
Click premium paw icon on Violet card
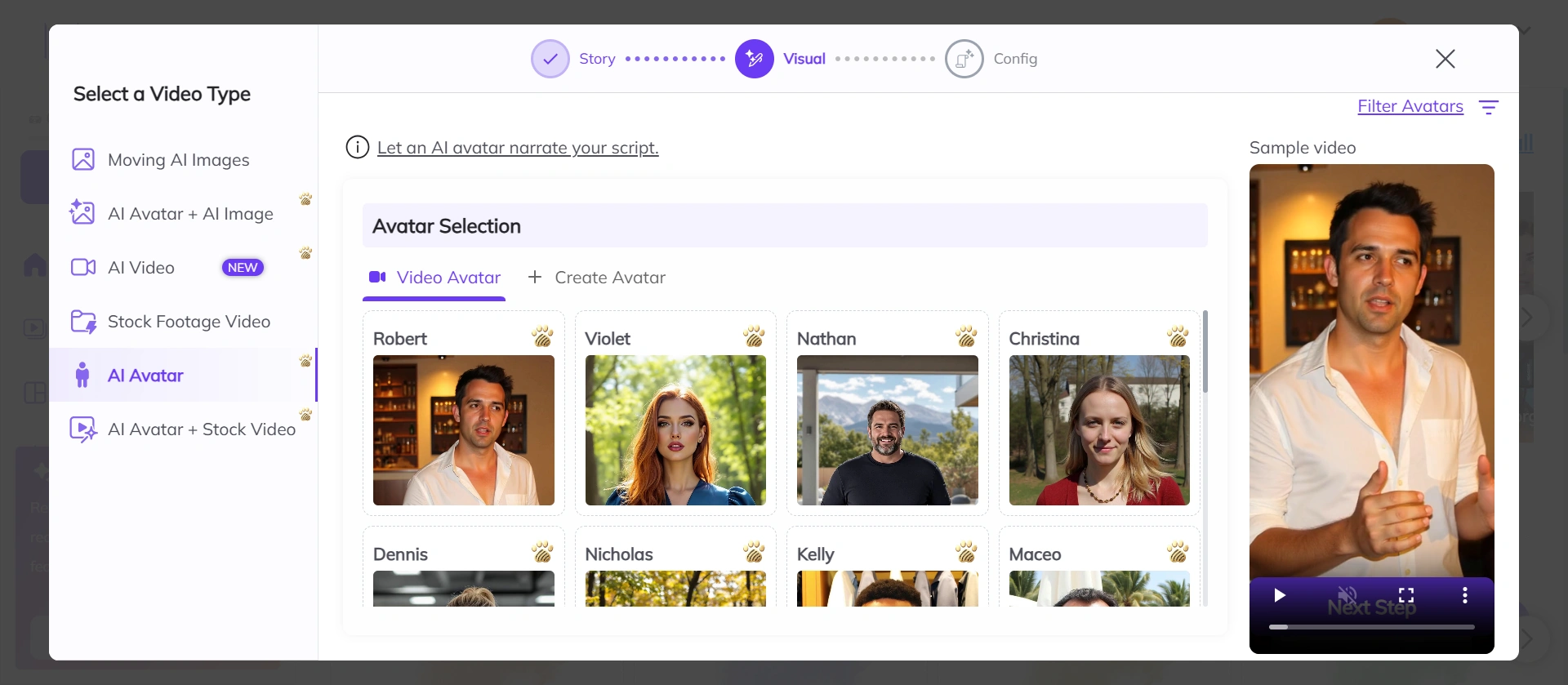click(754, 336)
